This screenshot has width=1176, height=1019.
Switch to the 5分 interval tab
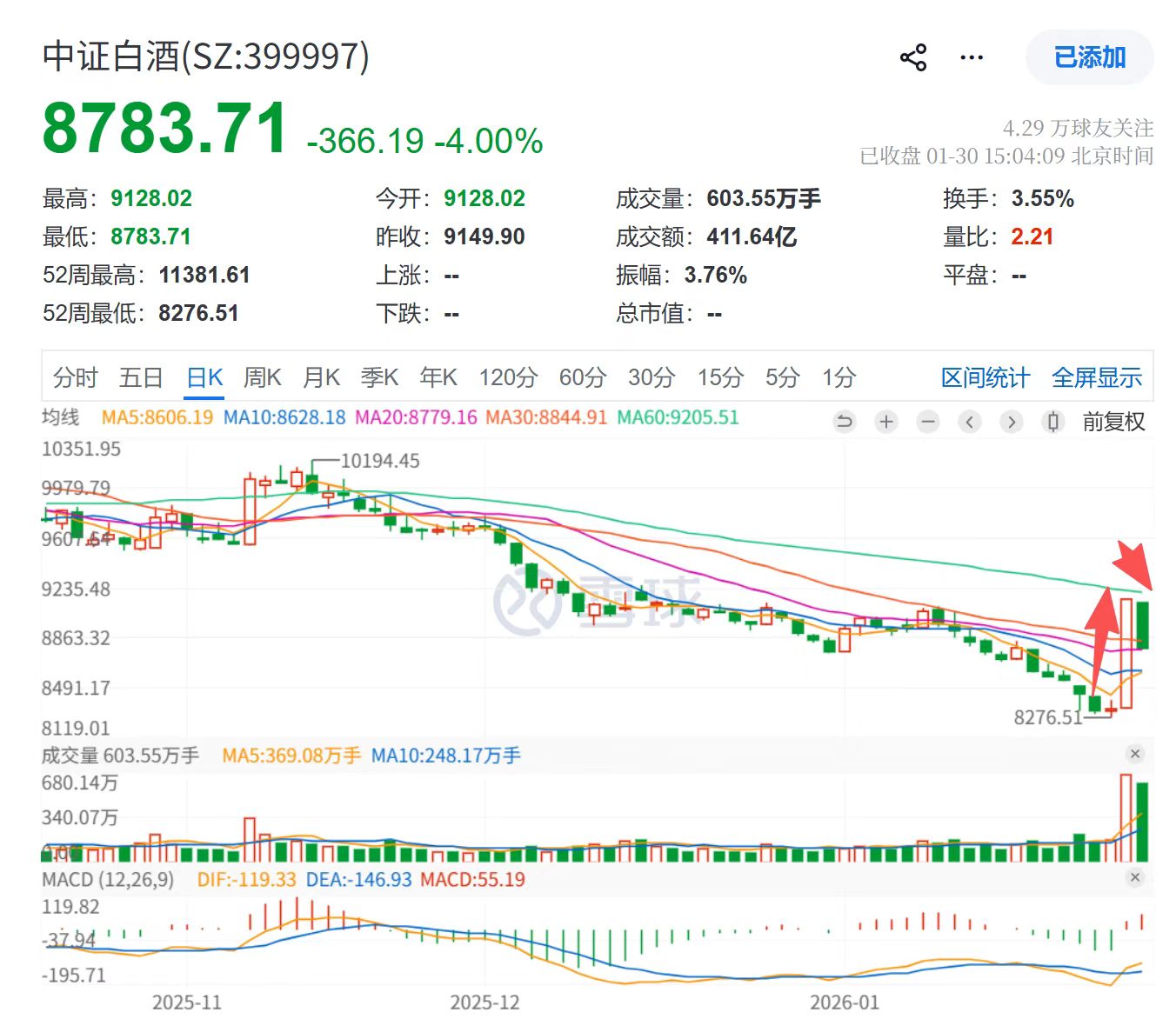782,377
